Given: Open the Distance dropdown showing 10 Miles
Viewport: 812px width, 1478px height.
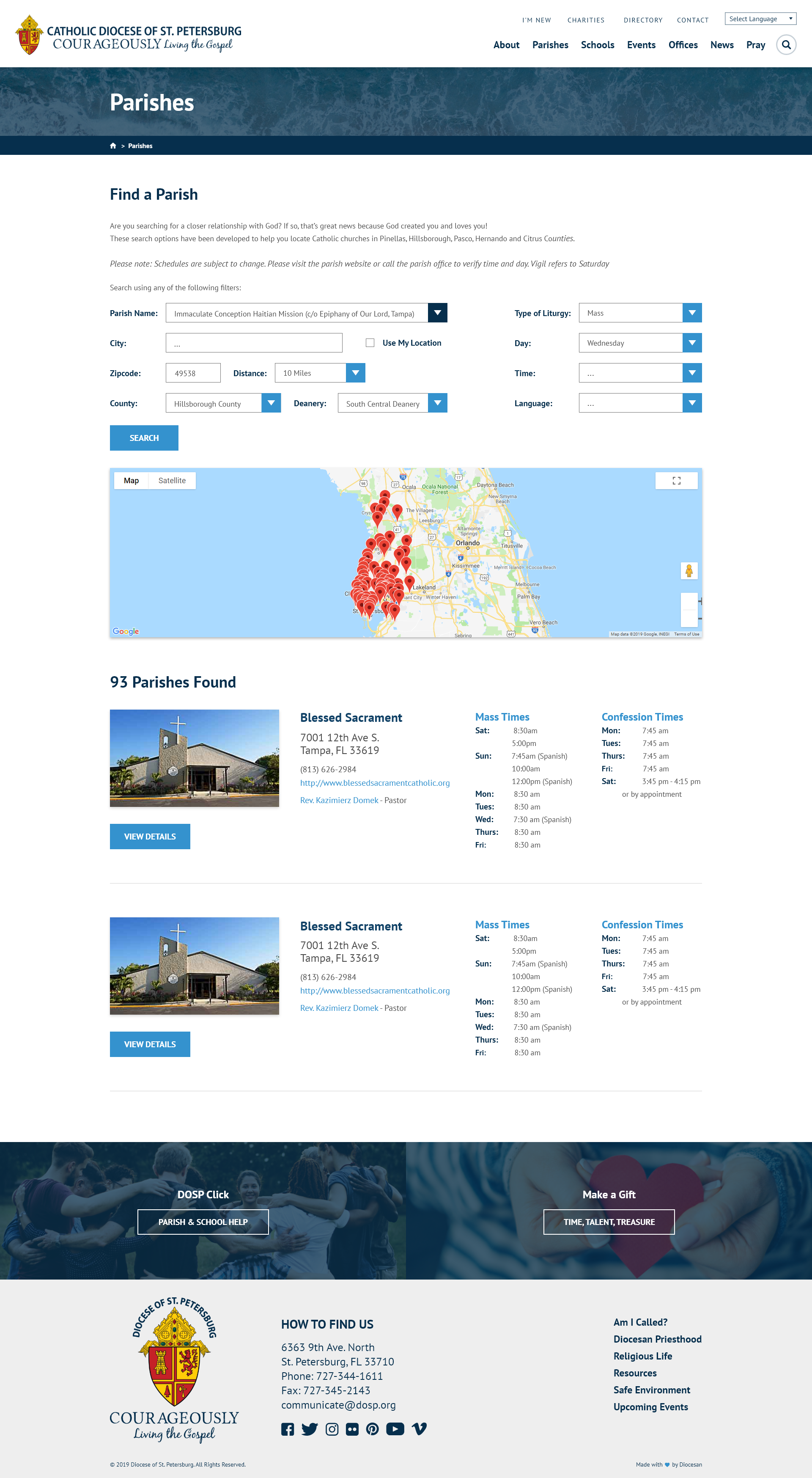Looking at the screenshot, I should tap(319, 373).
